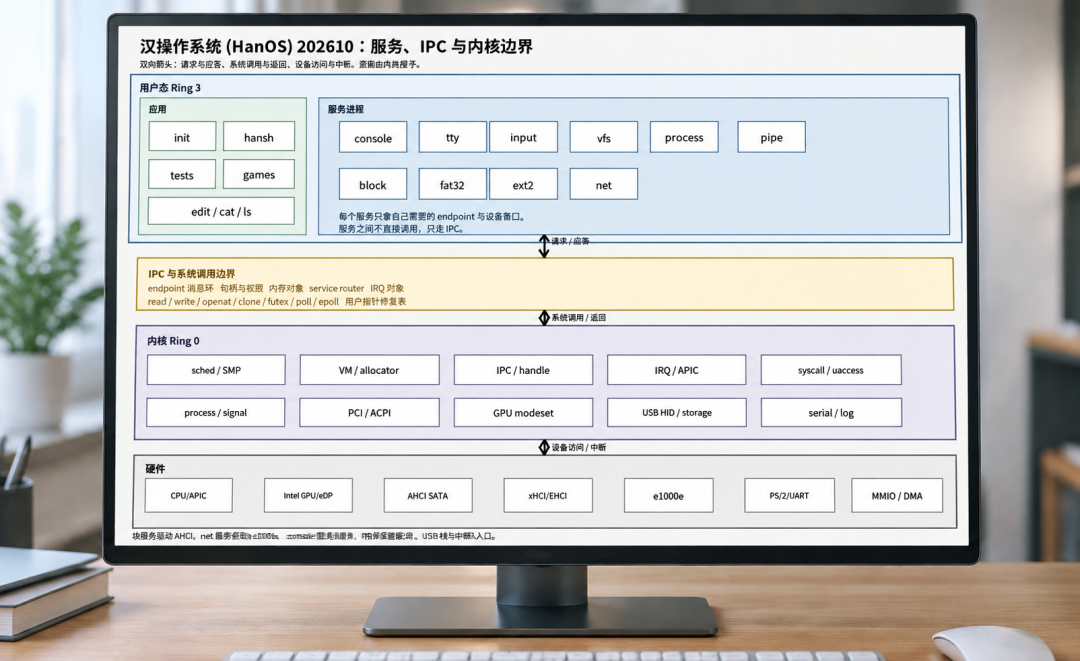
Task: Select the standalone process service box
Action: (x=684, y=137)
